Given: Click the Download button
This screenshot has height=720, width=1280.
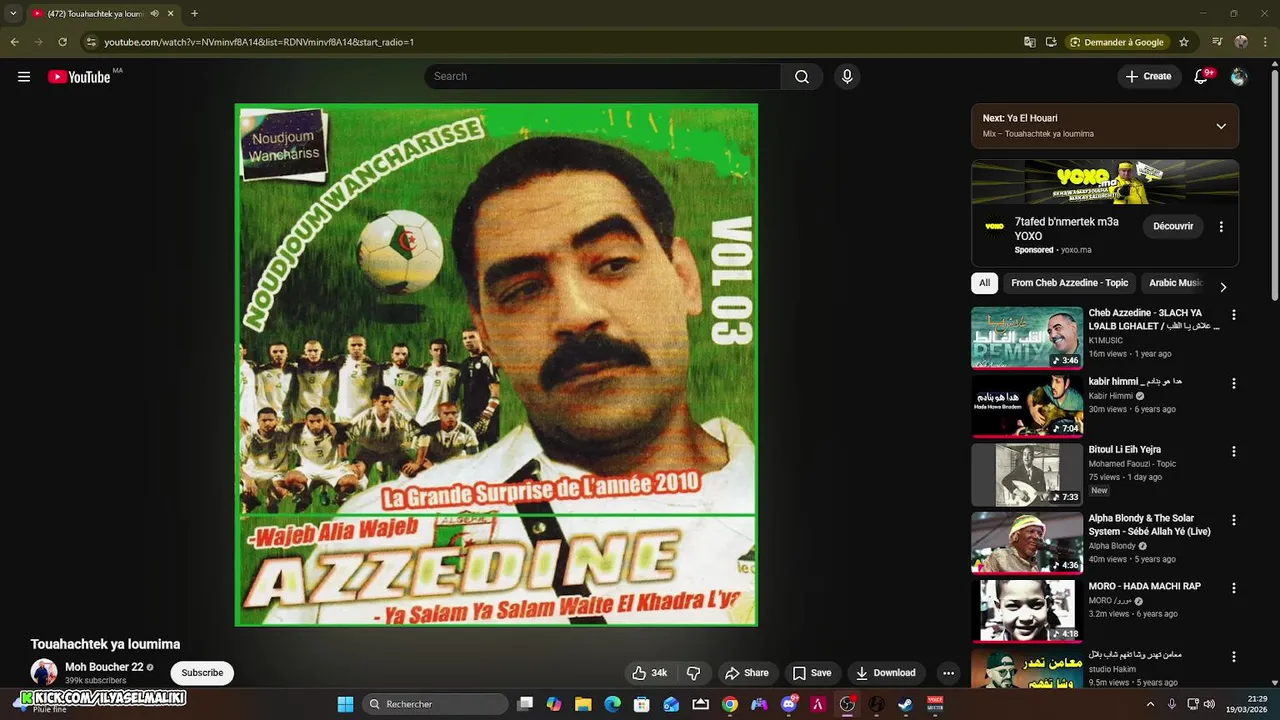Looking at the screenshot, I should pyautogui.click(x=885, y=673).
